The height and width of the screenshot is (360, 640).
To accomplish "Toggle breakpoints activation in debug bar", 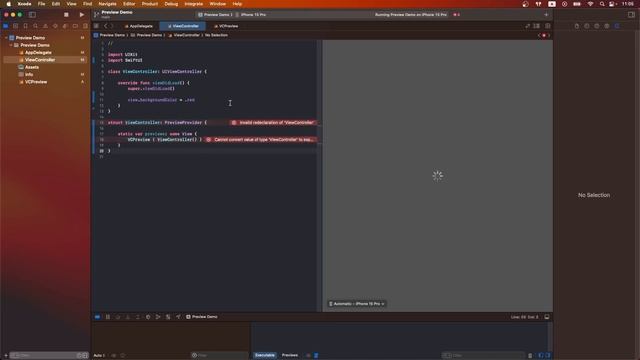I will pyautogui.click(x=97, y=317).
